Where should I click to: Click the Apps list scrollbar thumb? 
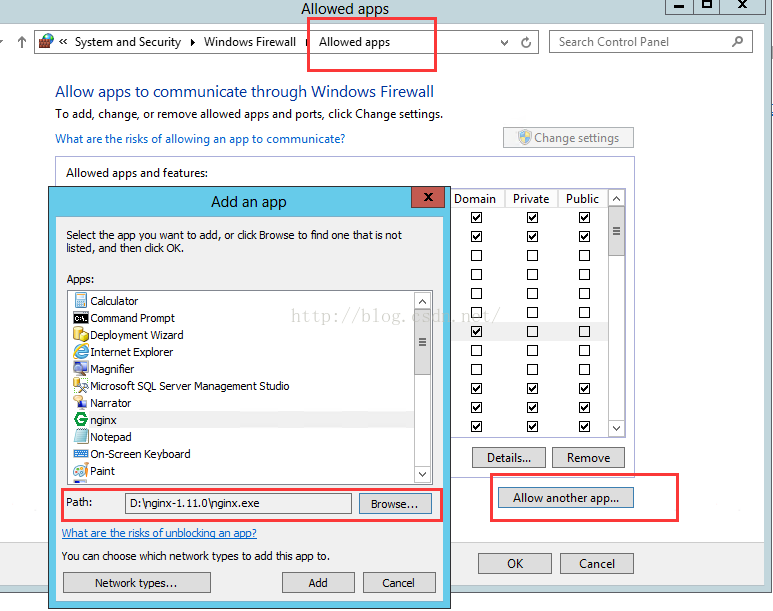pyautogui.click(x=422, y=342)
